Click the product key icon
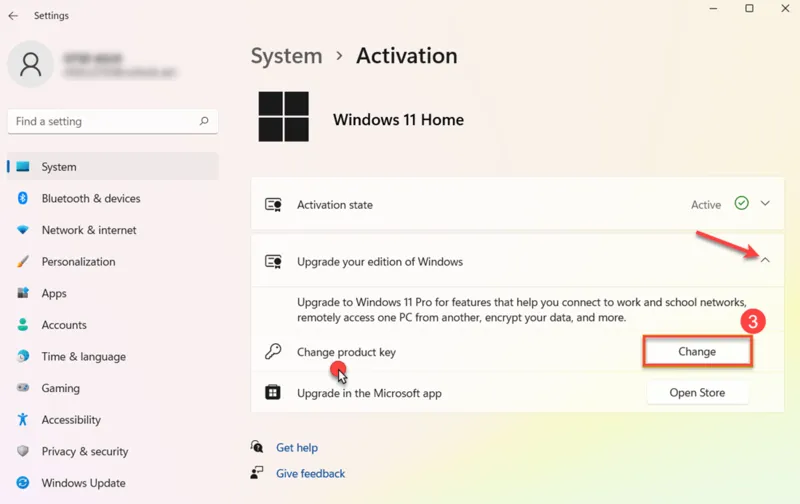Image resolution: width=800 pixels, height=504 pixels. pyautogui.click(x=273, y=351)
